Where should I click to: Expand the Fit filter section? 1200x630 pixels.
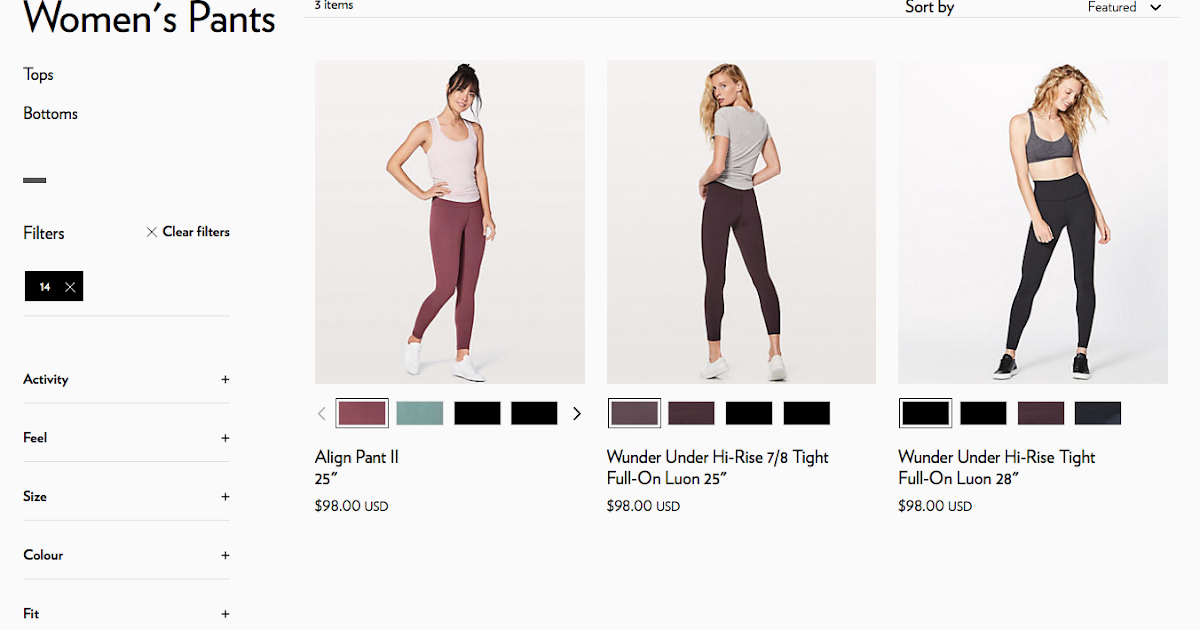pos(225,612)
